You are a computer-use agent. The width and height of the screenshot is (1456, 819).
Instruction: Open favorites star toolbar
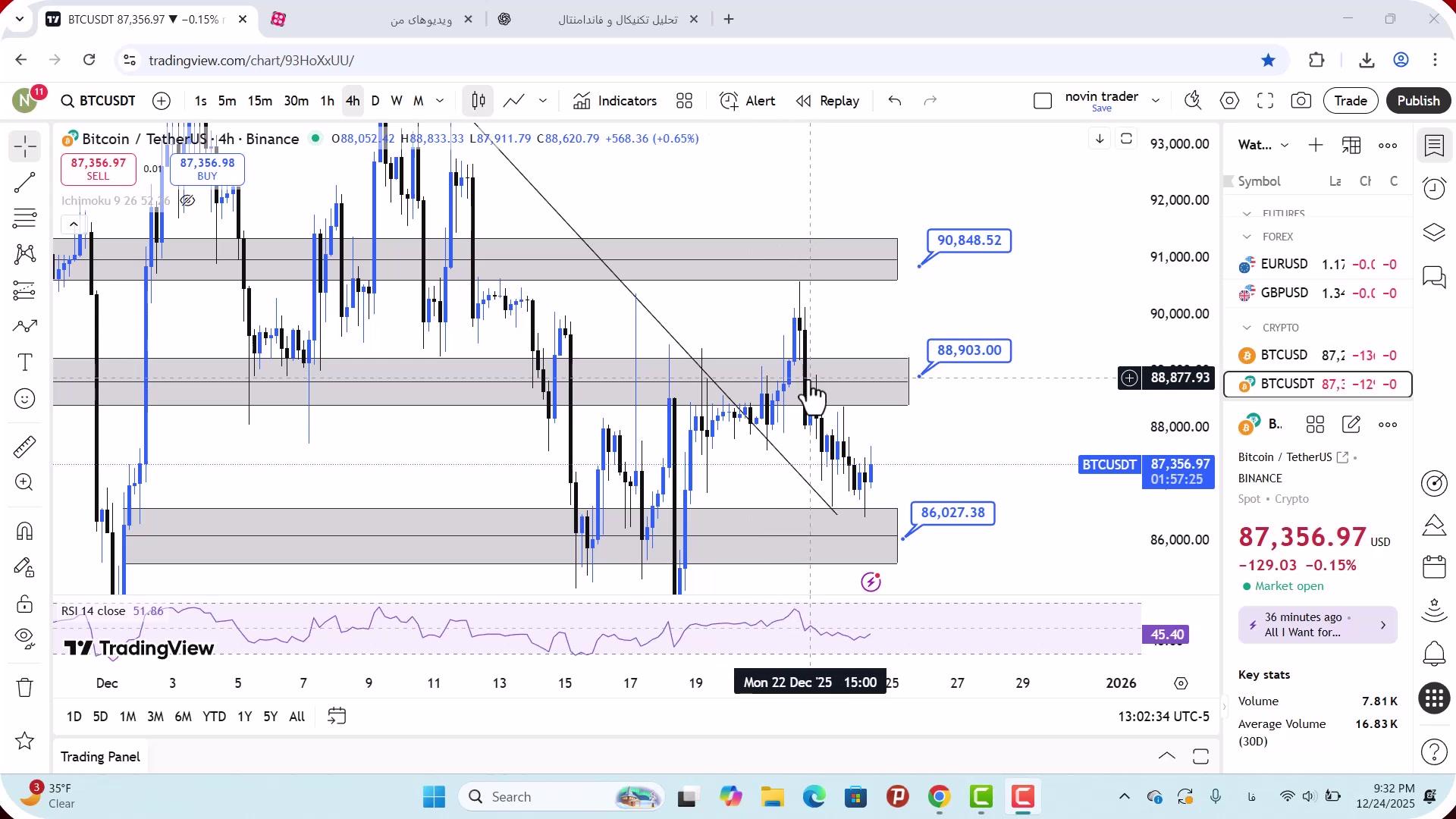point(25,741)
